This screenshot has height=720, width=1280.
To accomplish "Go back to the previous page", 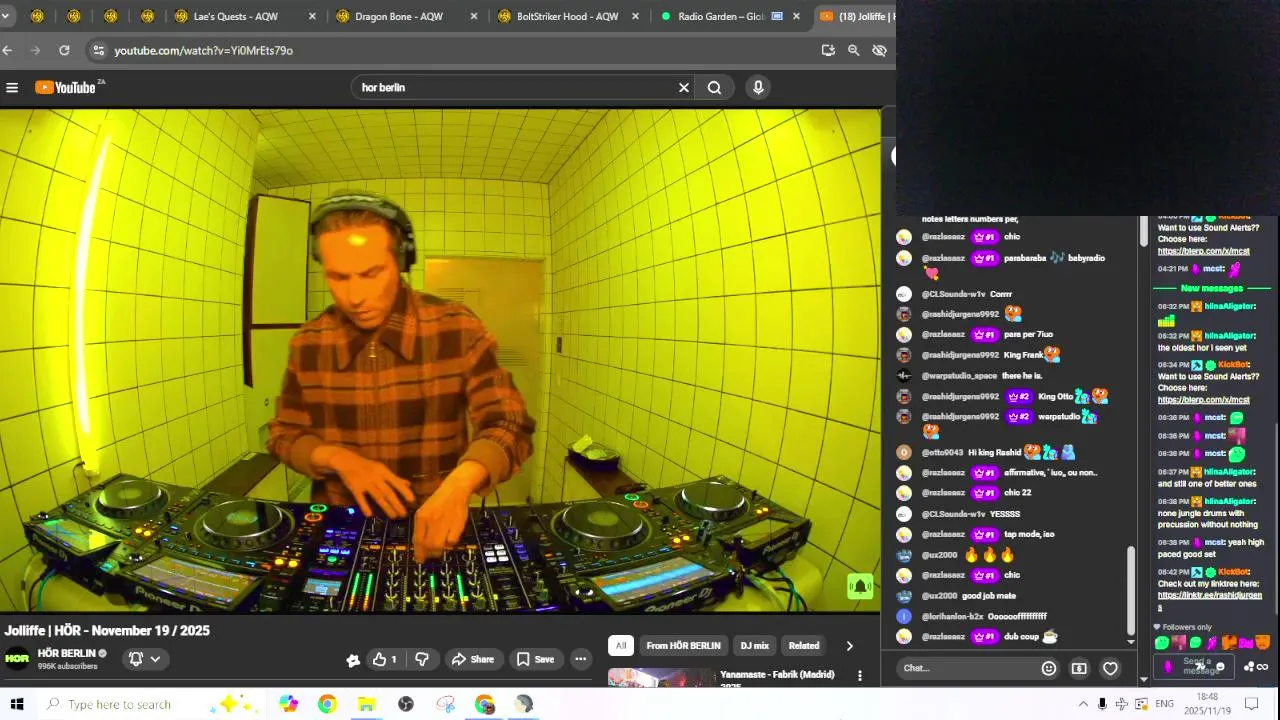I will pos(7,50).
